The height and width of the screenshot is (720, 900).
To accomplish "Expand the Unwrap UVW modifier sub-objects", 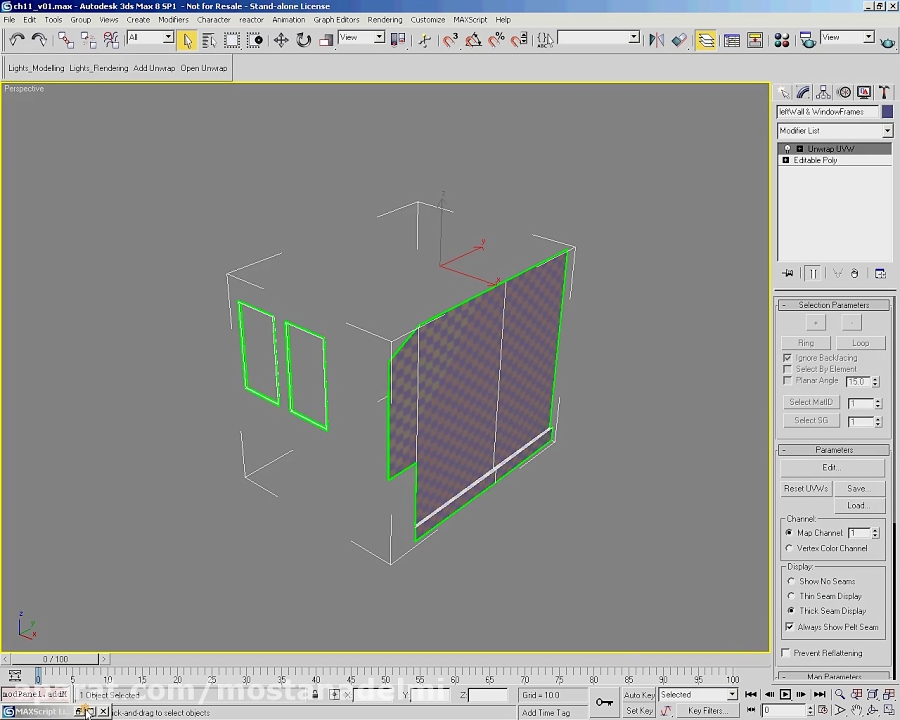I will pyautogui.click(x=799, y=149).
